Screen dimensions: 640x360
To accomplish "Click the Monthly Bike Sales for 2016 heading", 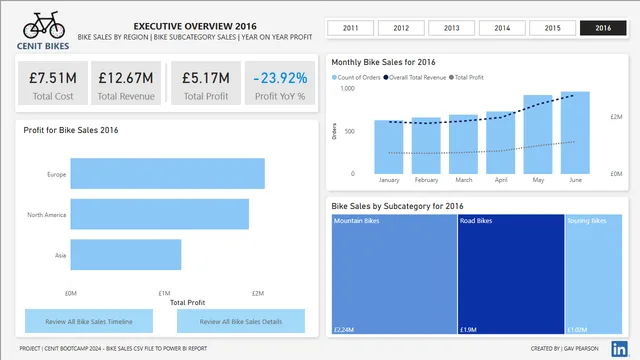I will point(383,62).
